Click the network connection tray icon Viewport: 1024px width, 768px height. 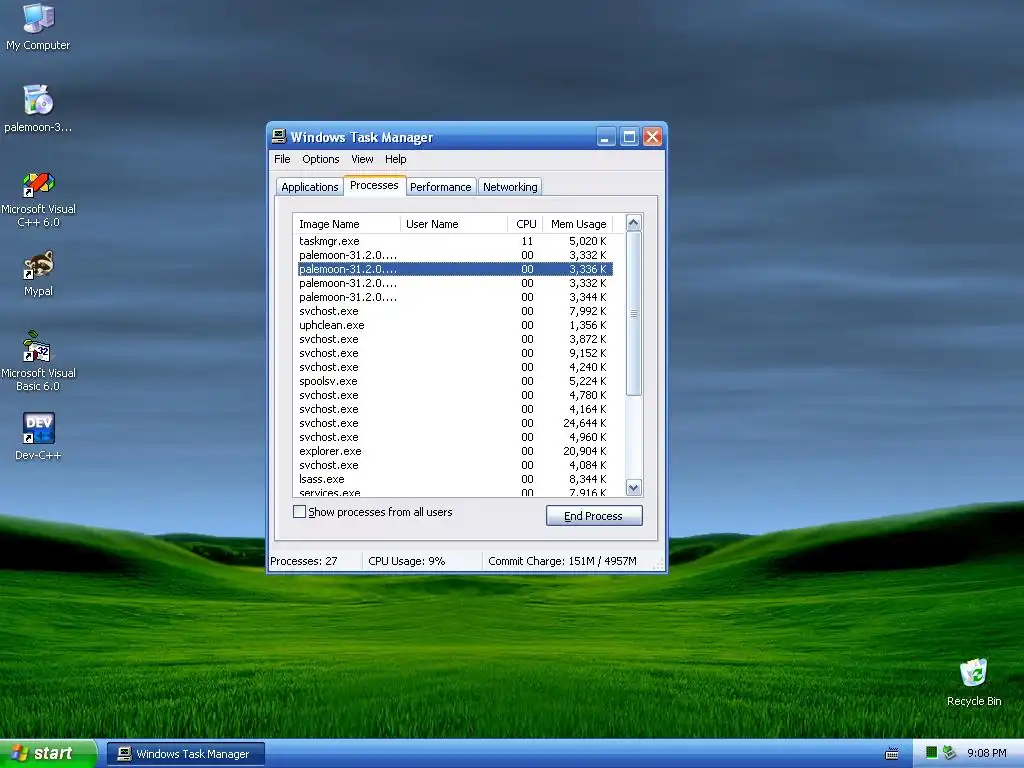click(x=949, y=753)
